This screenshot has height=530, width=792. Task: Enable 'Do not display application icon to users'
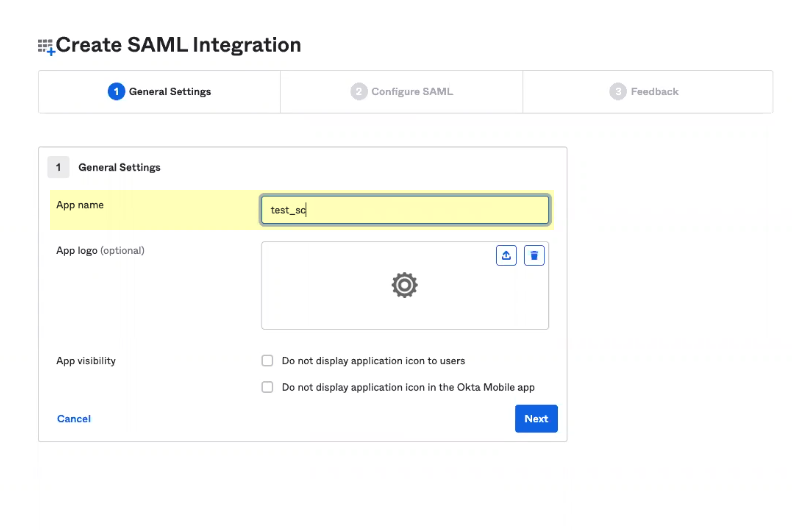(x=267, y=361)
